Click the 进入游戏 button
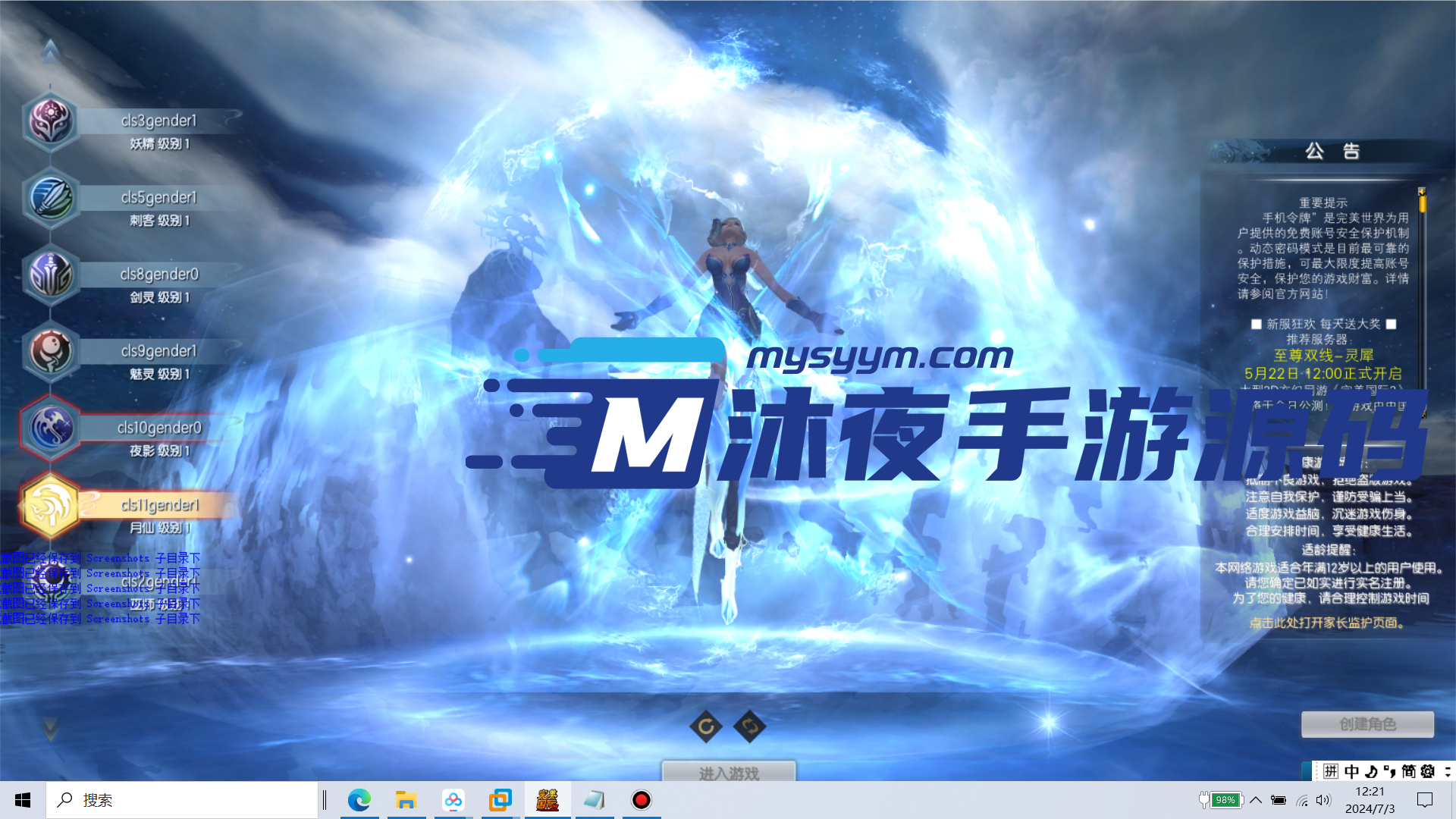This screenshot has width=1456, height=819. (x=729, y=773)
